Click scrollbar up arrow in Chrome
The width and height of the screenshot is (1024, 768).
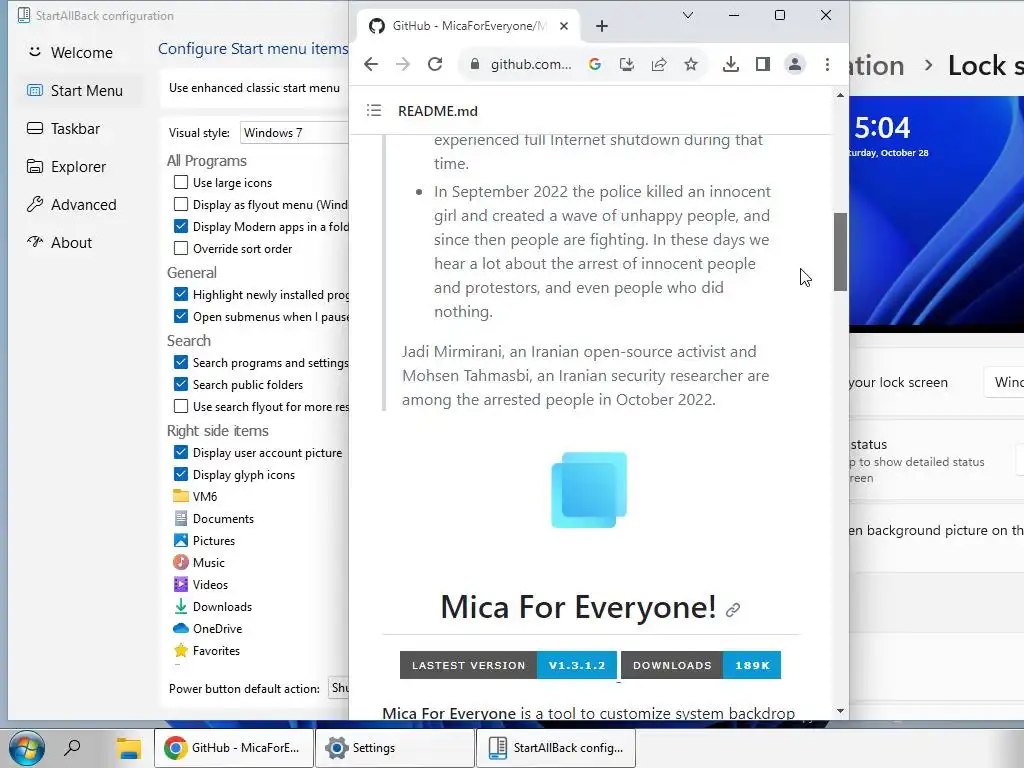840,95
